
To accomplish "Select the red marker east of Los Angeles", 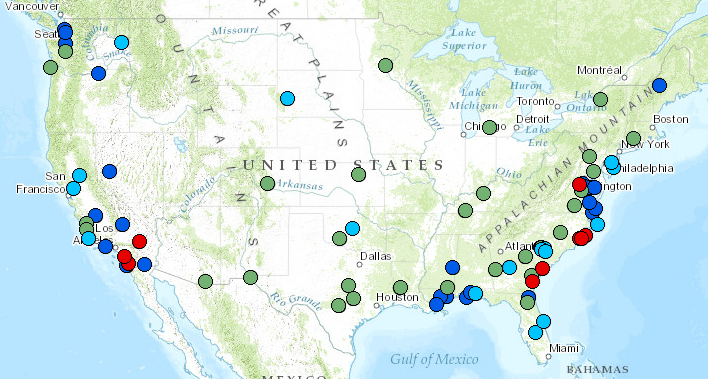I will [x=140, y=241].
